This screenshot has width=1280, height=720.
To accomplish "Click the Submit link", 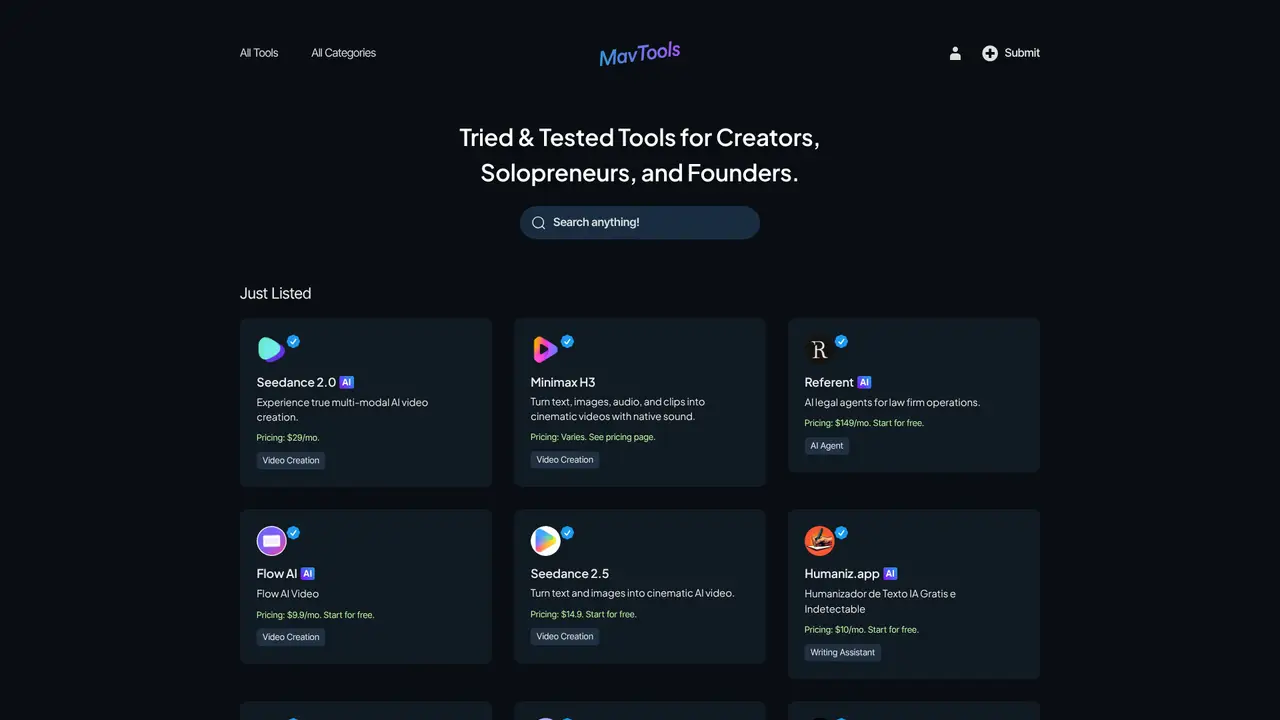I will (x=1022, y=53).
